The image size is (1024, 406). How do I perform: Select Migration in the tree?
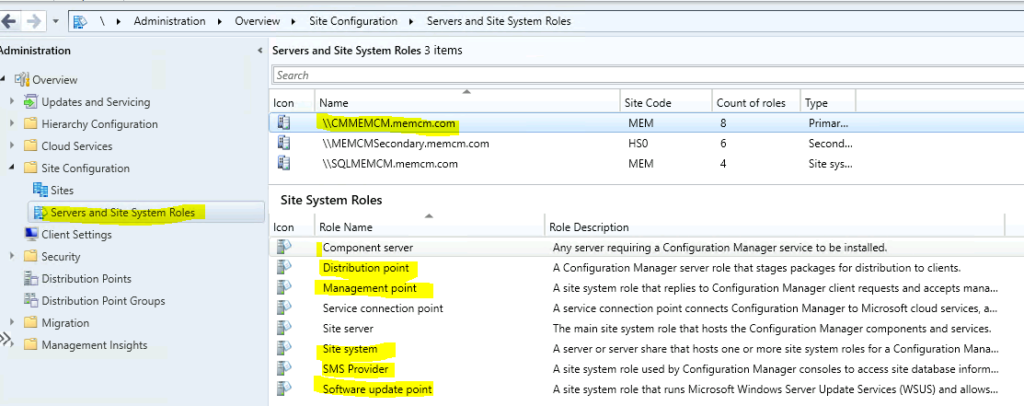point(65,323)
